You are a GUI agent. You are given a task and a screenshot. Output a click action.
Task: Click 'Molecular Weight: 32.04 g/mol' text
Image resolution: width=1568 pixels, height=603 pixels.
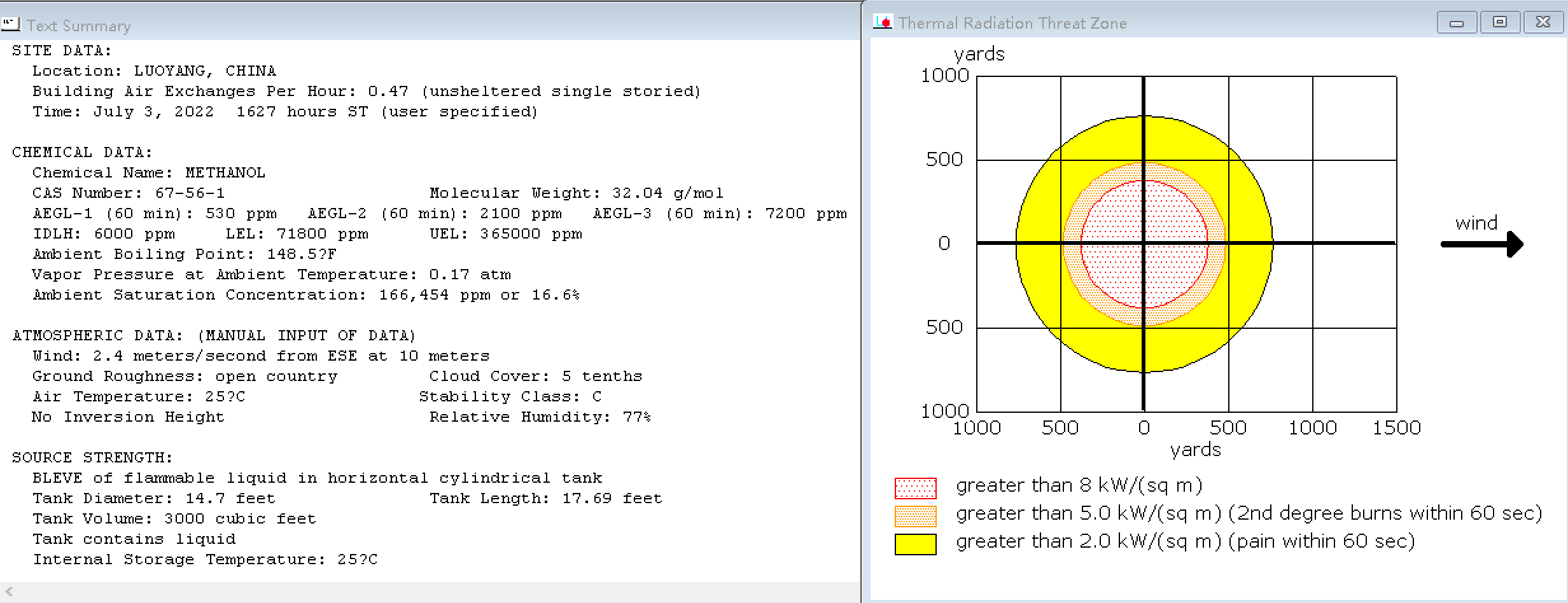point(577,193)
